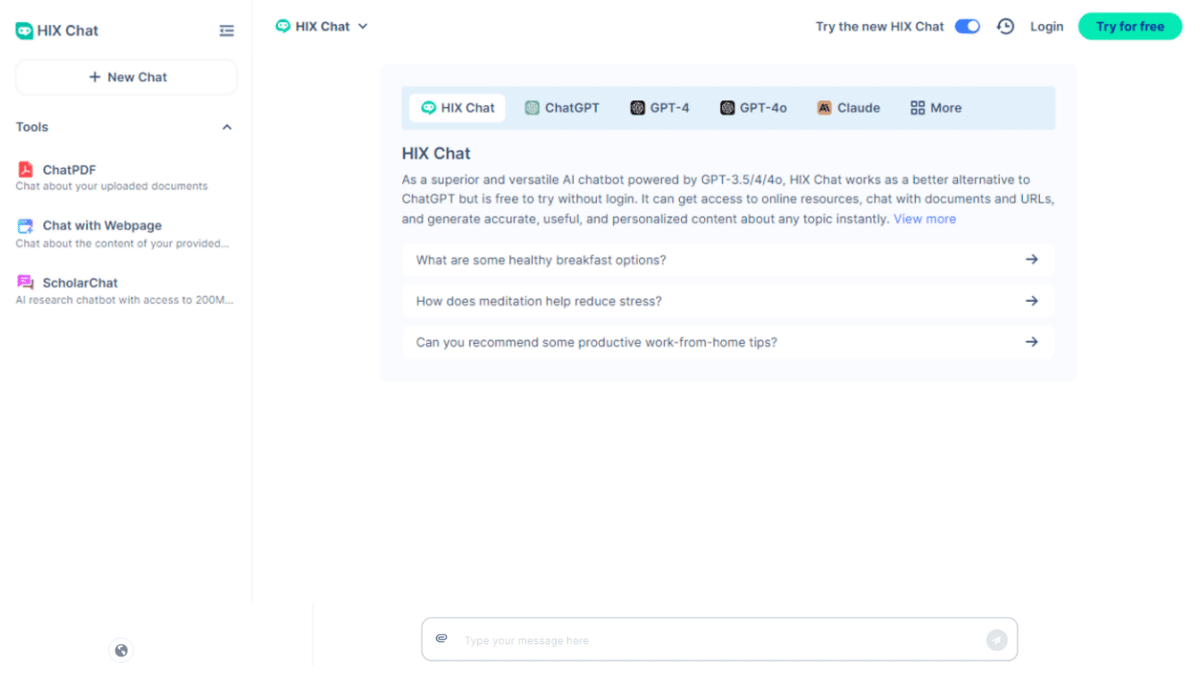Image resolution: width=1200 pixels, height=675 pixels.
Task: Open the chat history icon
Action: (x=1005, y=26)
